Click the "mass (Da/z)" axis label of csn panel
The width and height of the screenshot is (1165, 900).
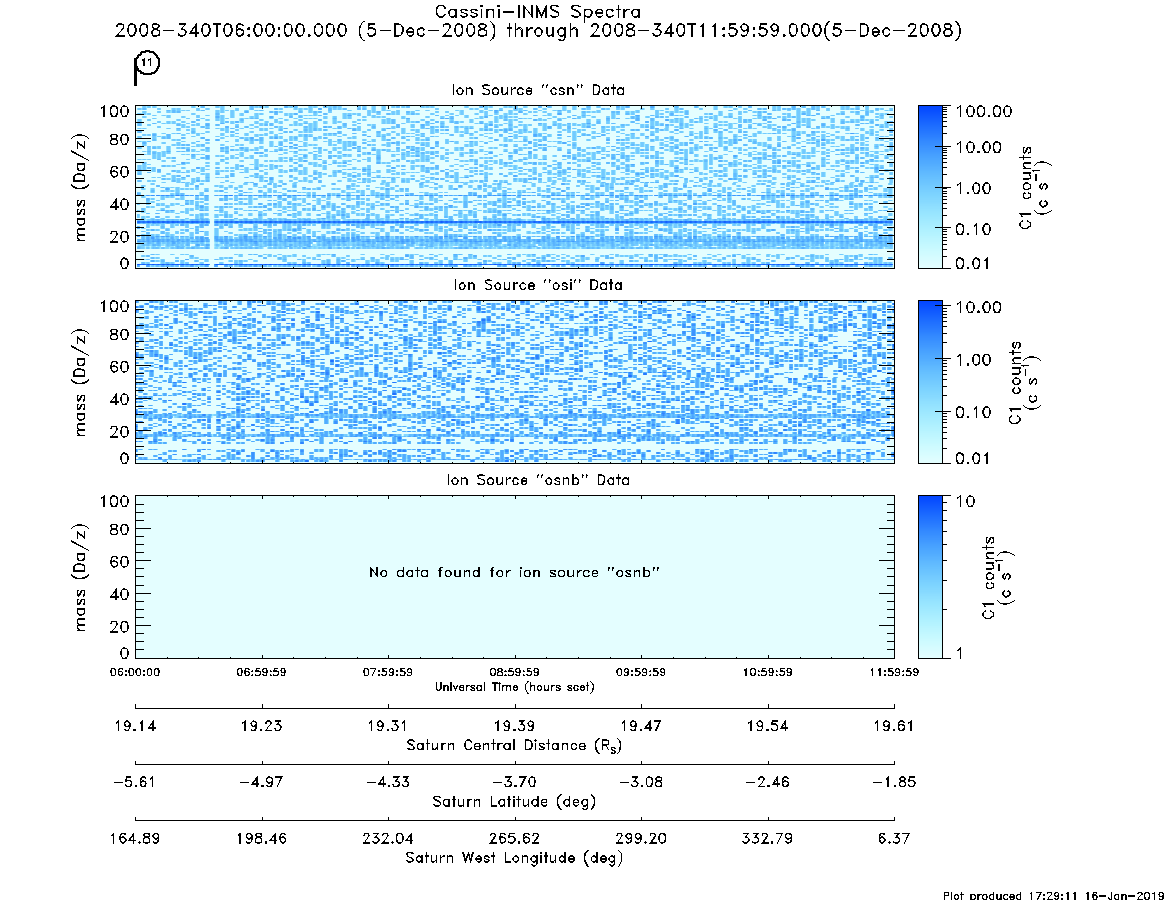[79, 187]
